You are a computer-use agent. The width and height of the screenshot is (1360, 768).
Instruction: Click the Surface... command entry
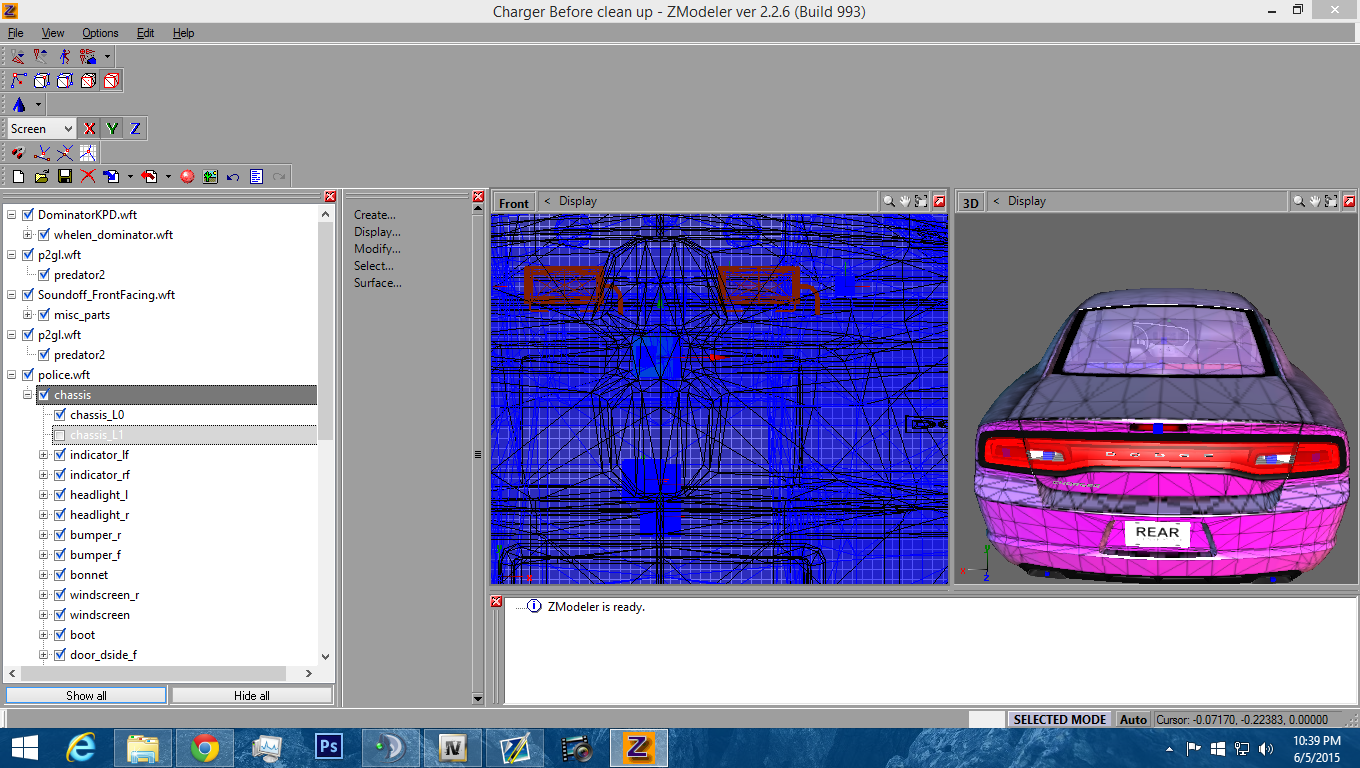pos(378,283)
